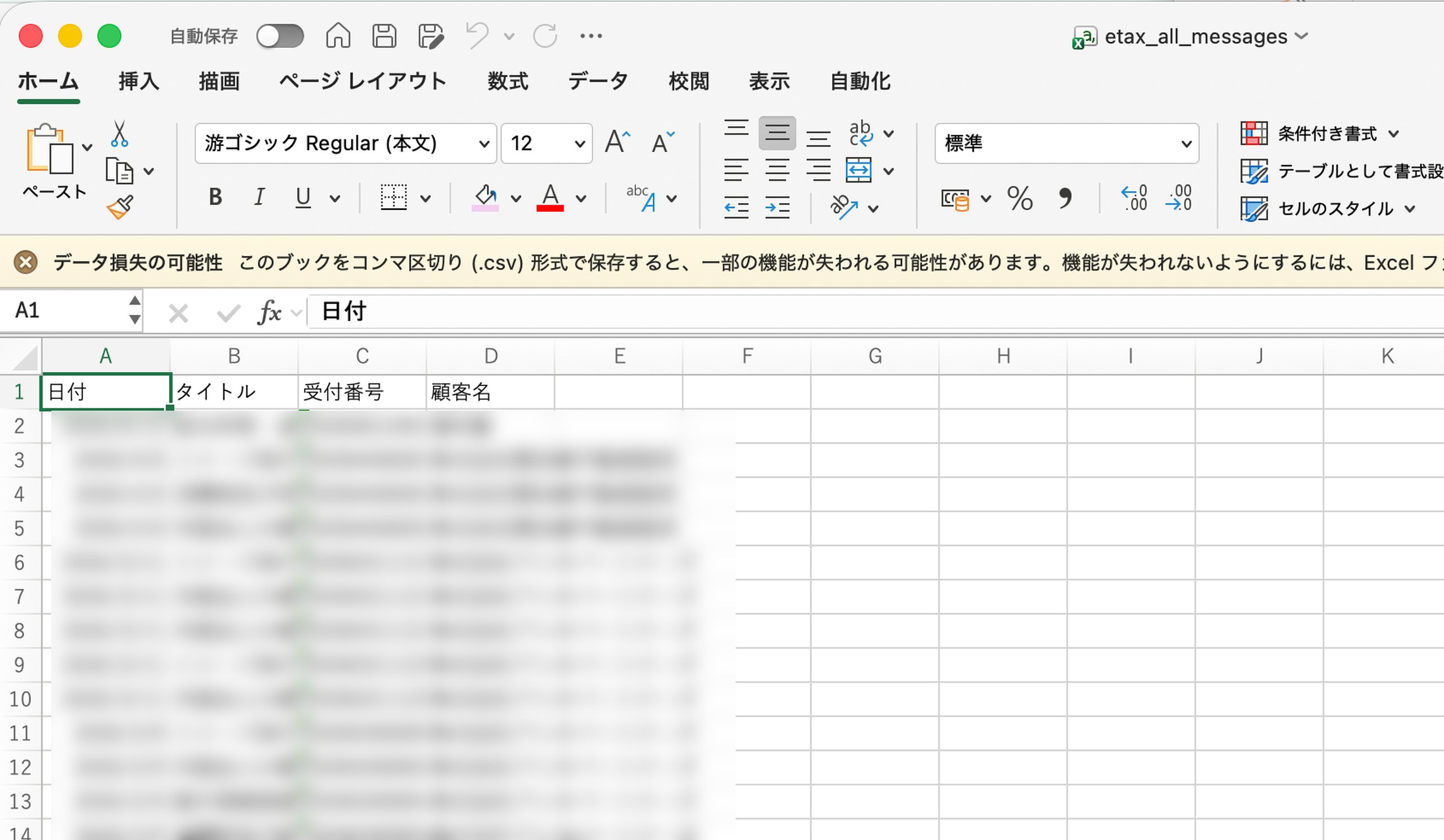Click the Cut scissors icon
Image resolution: width=1444 pixels, height=840 pixels.
[118, 134]
